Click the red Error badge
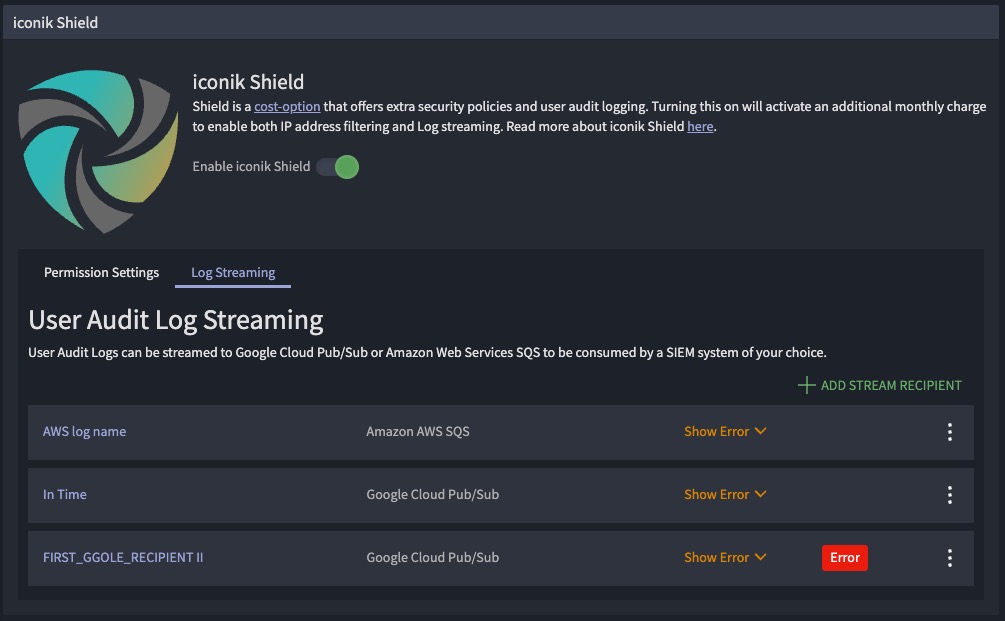1005x621 pixels. 844,558
